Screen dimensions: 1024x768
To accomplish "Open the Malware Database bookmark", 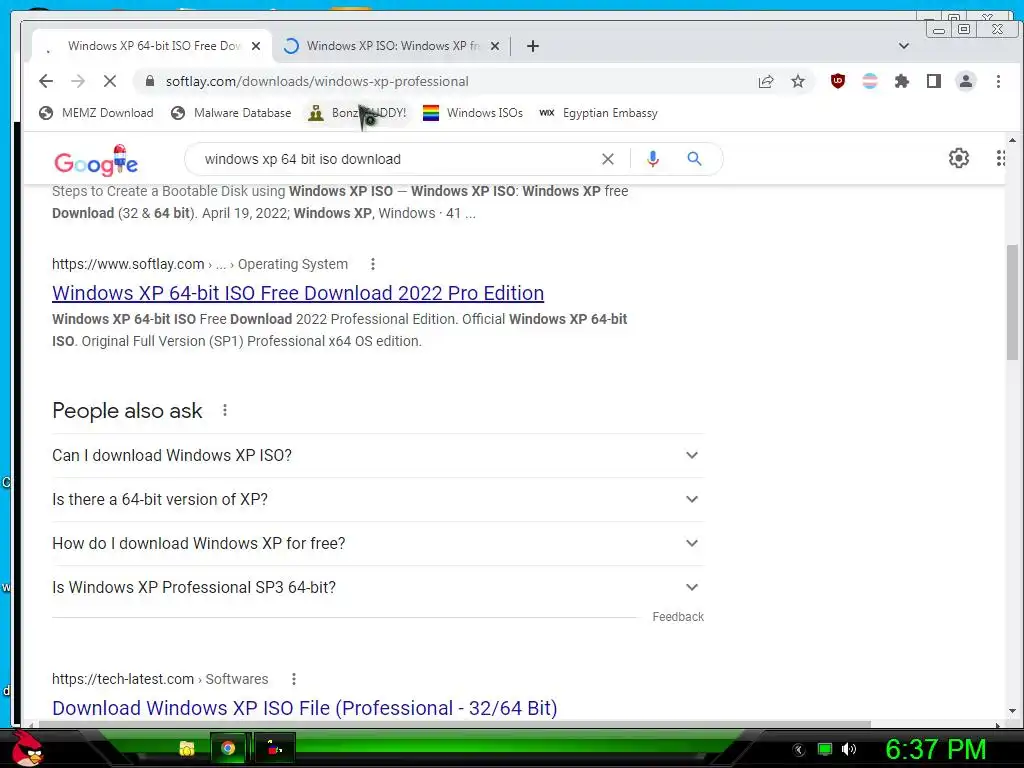I will click(x=231, y=113).
